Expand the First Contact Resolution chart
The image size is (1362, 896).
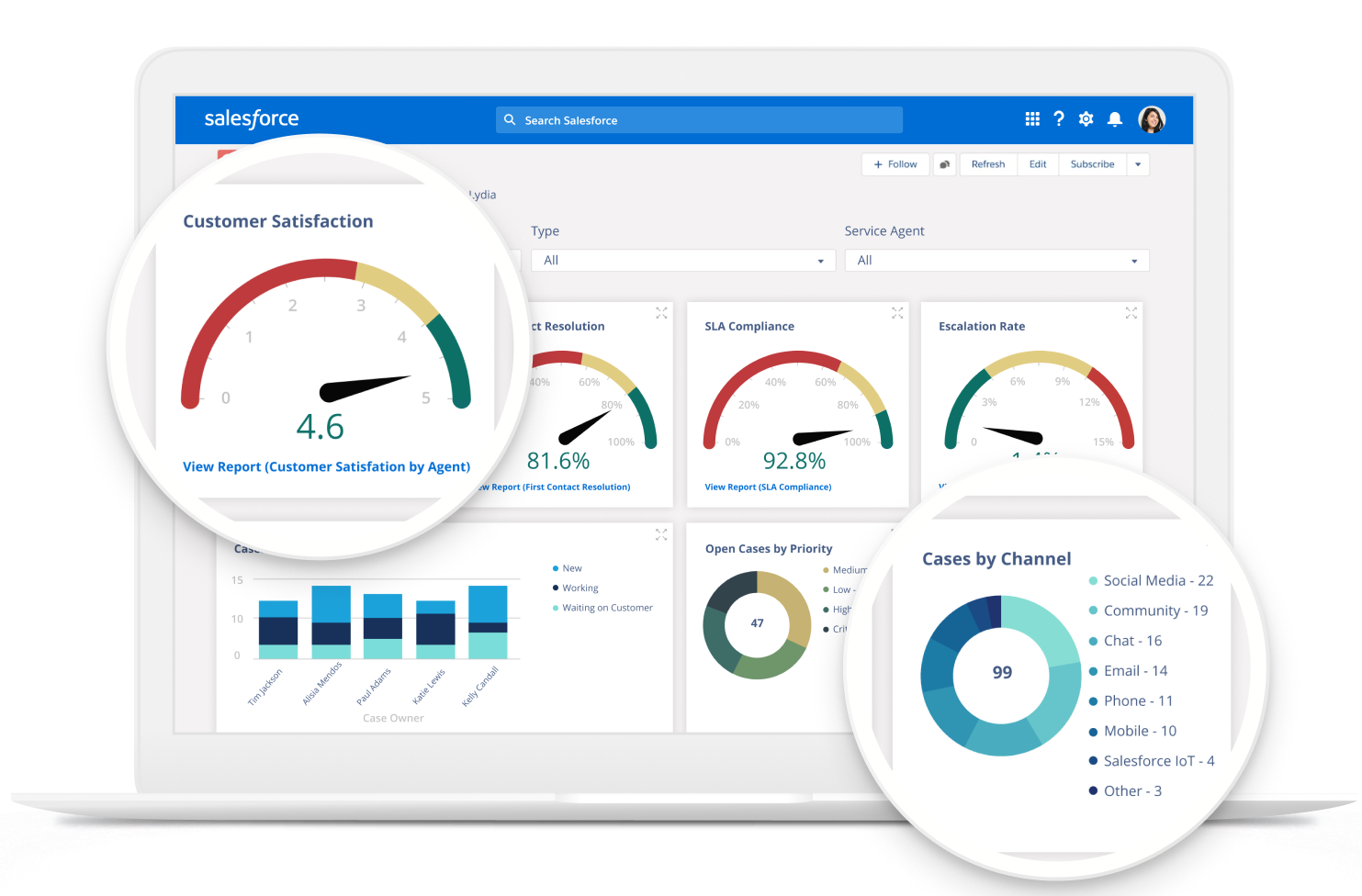click(661, 313)
